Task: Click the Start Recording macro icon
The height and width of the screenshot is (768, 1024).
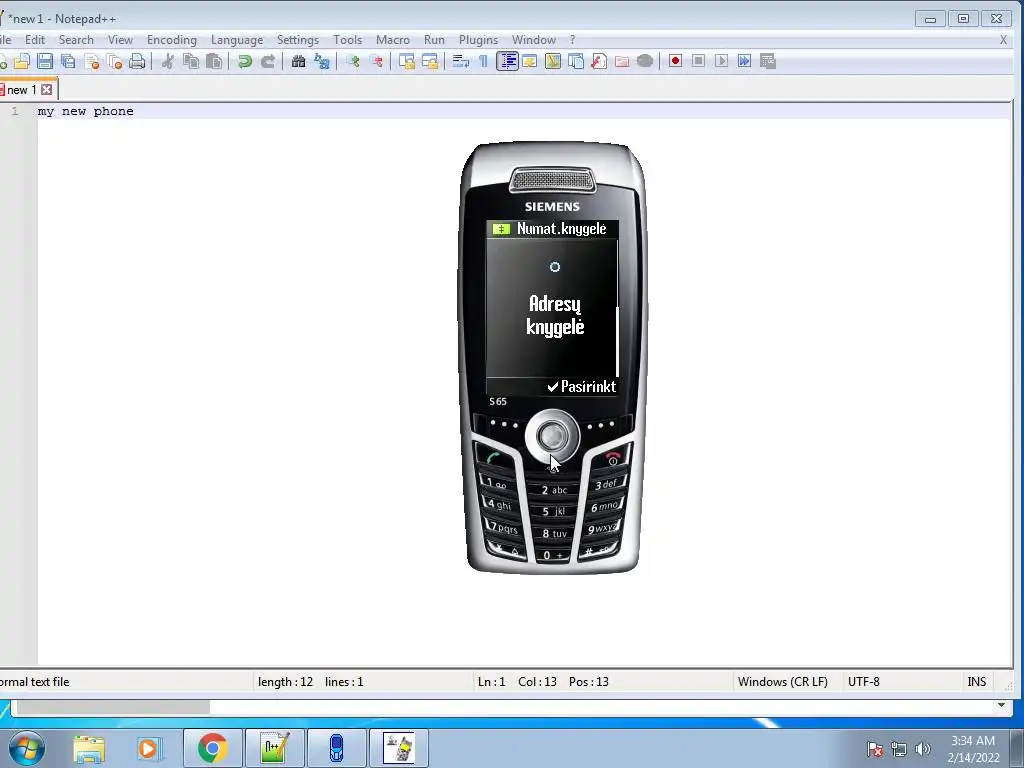Action: tap(675, 61)
